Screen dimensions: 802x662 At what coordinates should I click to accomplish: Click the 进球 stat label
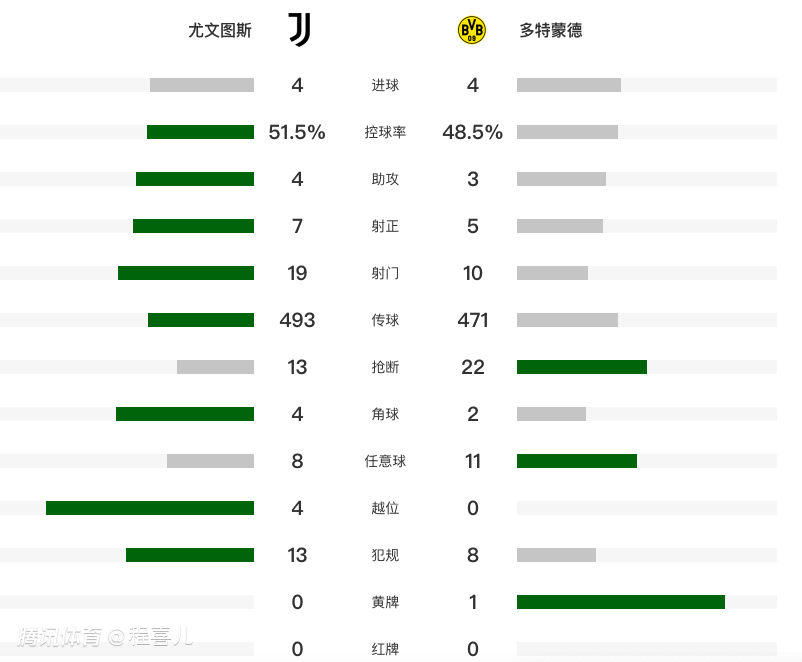(385, 85)
